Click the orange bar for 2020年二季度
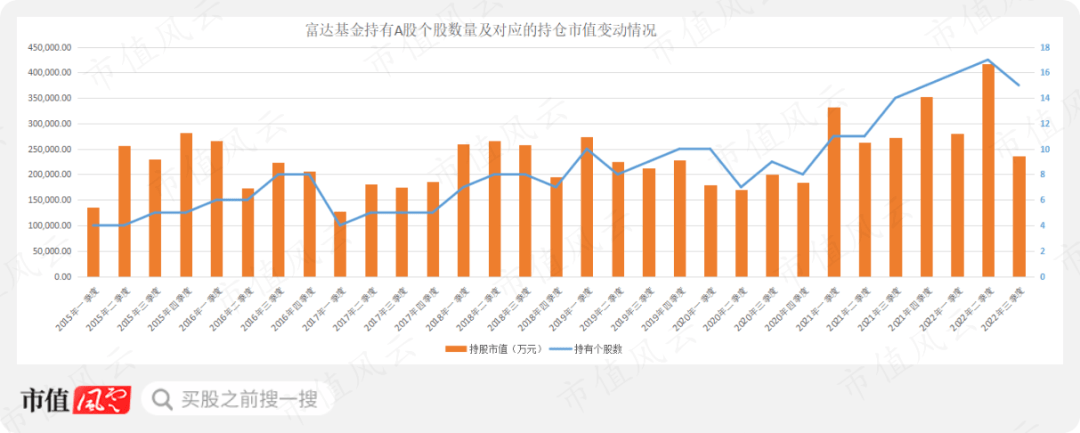1080x433 pixels. click(x=741, y=233)
